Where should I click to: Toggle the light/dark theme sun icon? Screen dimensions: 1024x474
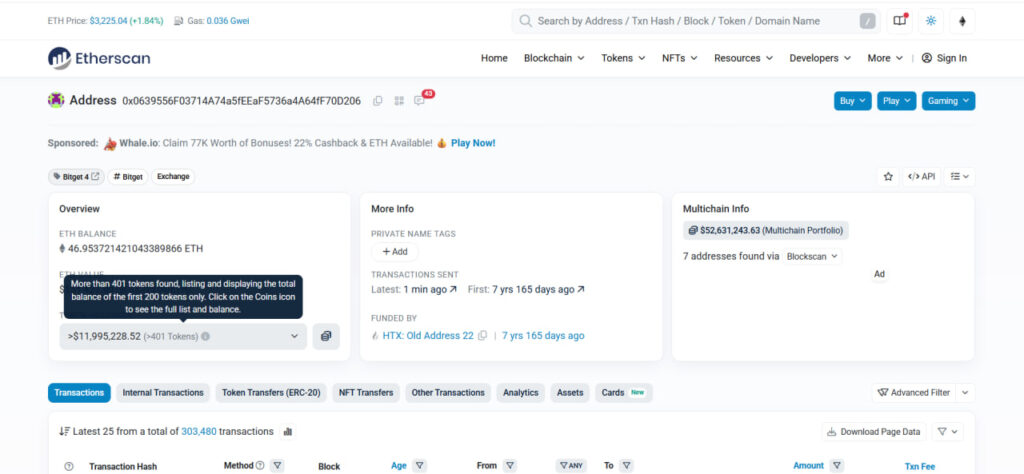[x=931, y=21]
